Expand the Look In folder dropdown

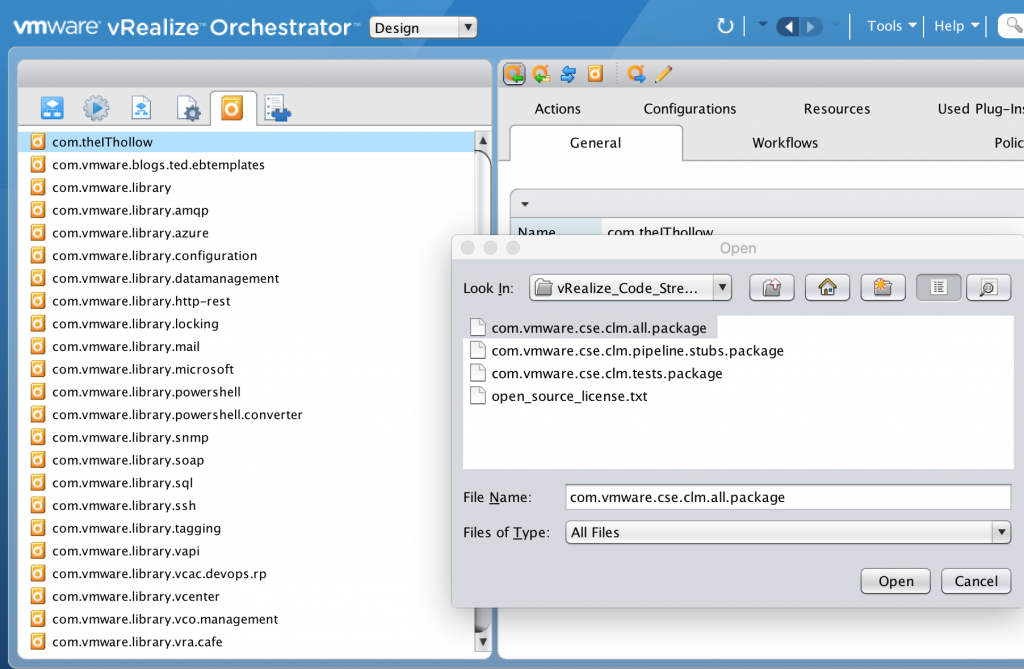721,288
